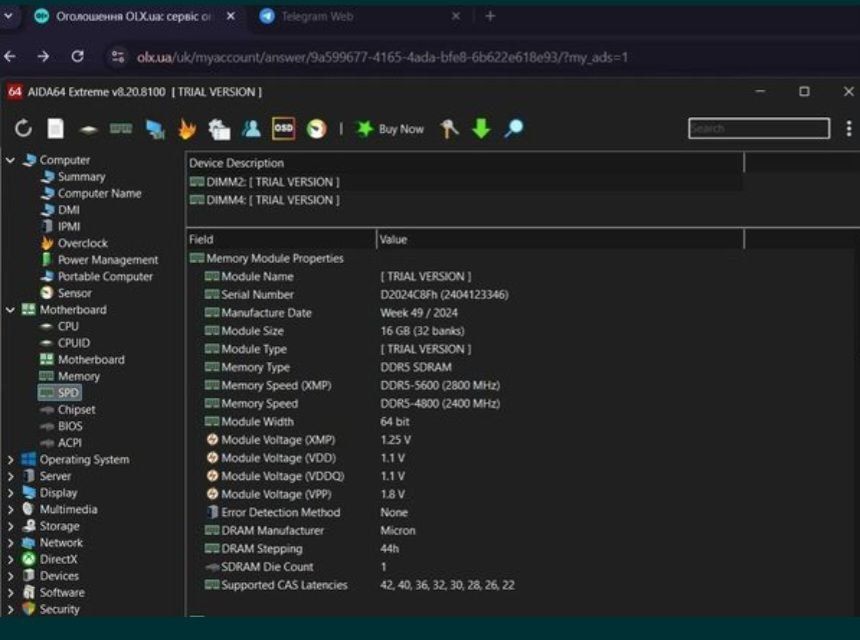860x640 pixels.
Task: Select the SPD tree item
Action: [60, 393]
